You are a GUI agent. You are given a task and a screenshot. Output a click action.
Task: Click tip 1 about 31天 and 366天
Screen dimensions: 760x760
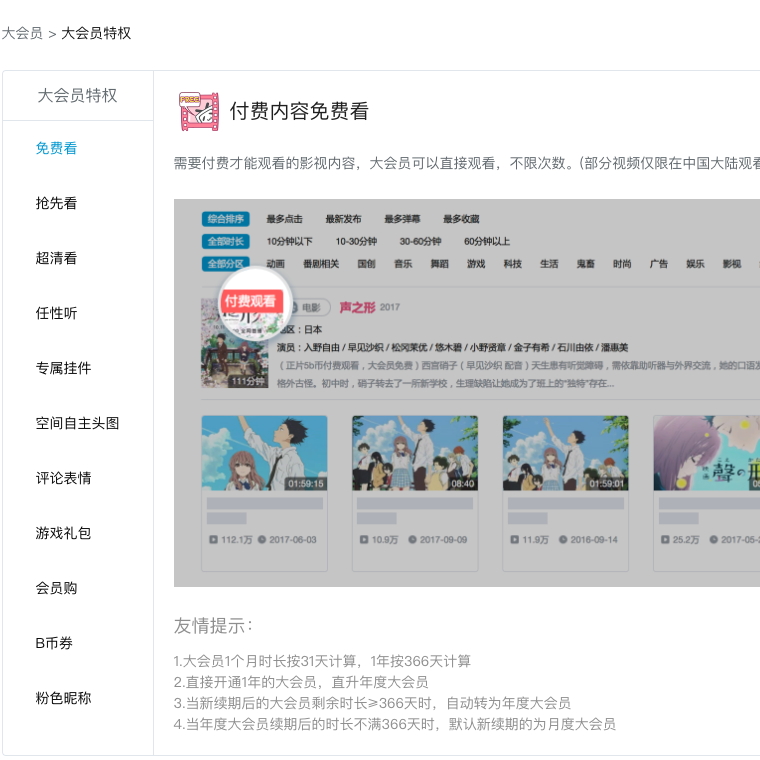[322, 661]
